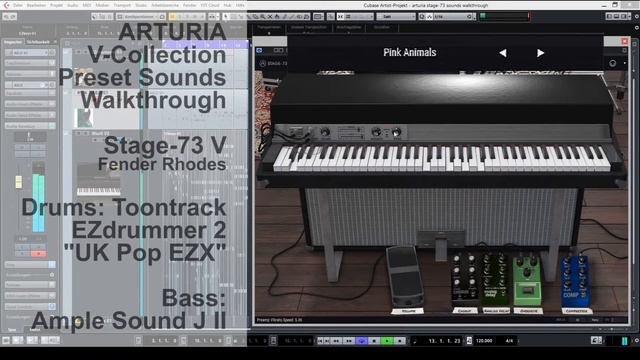Switch to the Inspector tab
The width and height of the screenshot is (640, 360).
click(x=13, y=42)
